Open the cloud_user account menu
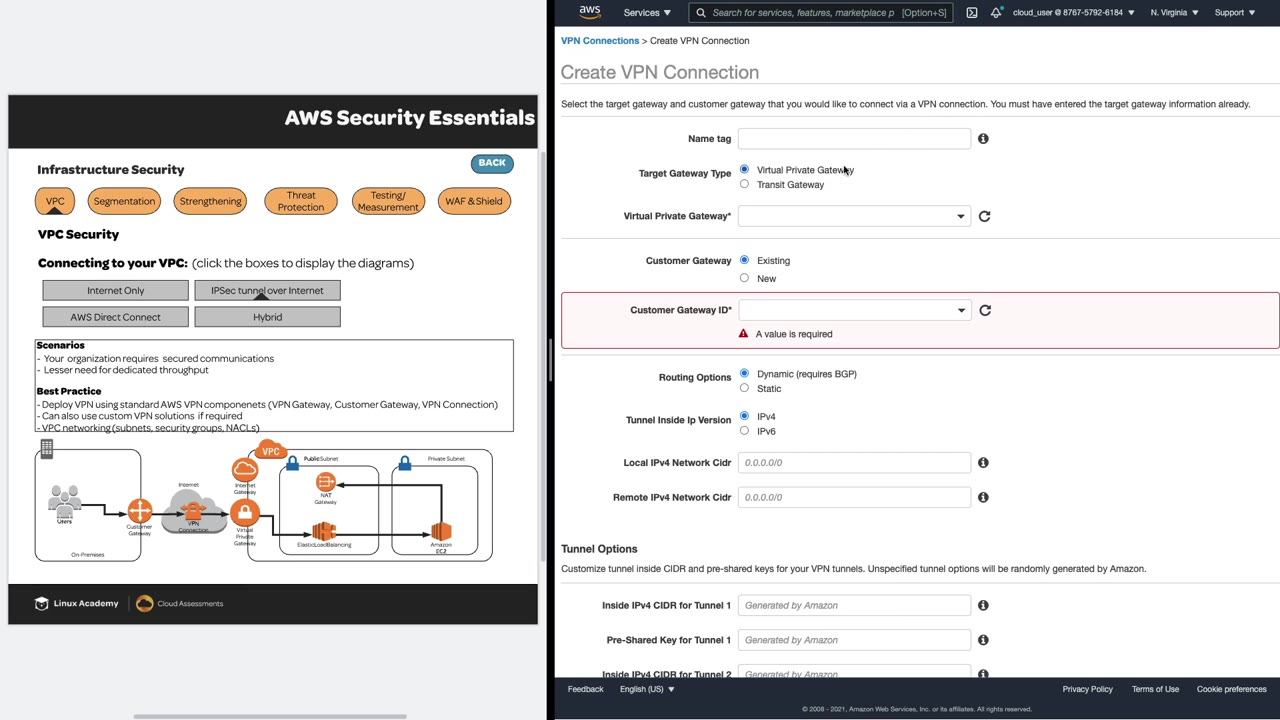The width and height of the screenshot is (1280, 720). point(1073,13)
